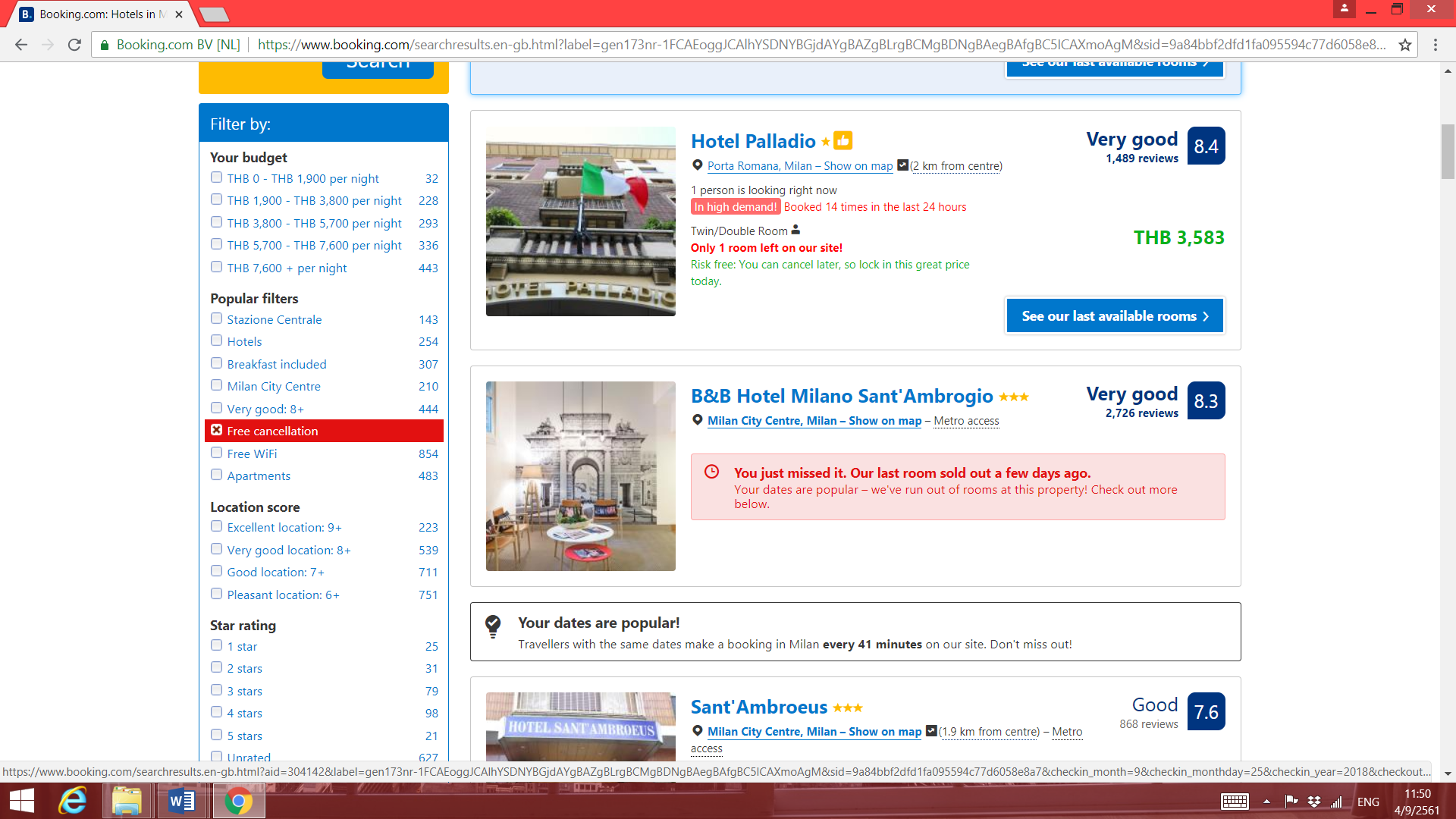Image resolution: width=1456 pixels, height=819 pixels.
Task: Click Chrome user profile icon
Action: pyautogui.click(x=1344, y=8)
